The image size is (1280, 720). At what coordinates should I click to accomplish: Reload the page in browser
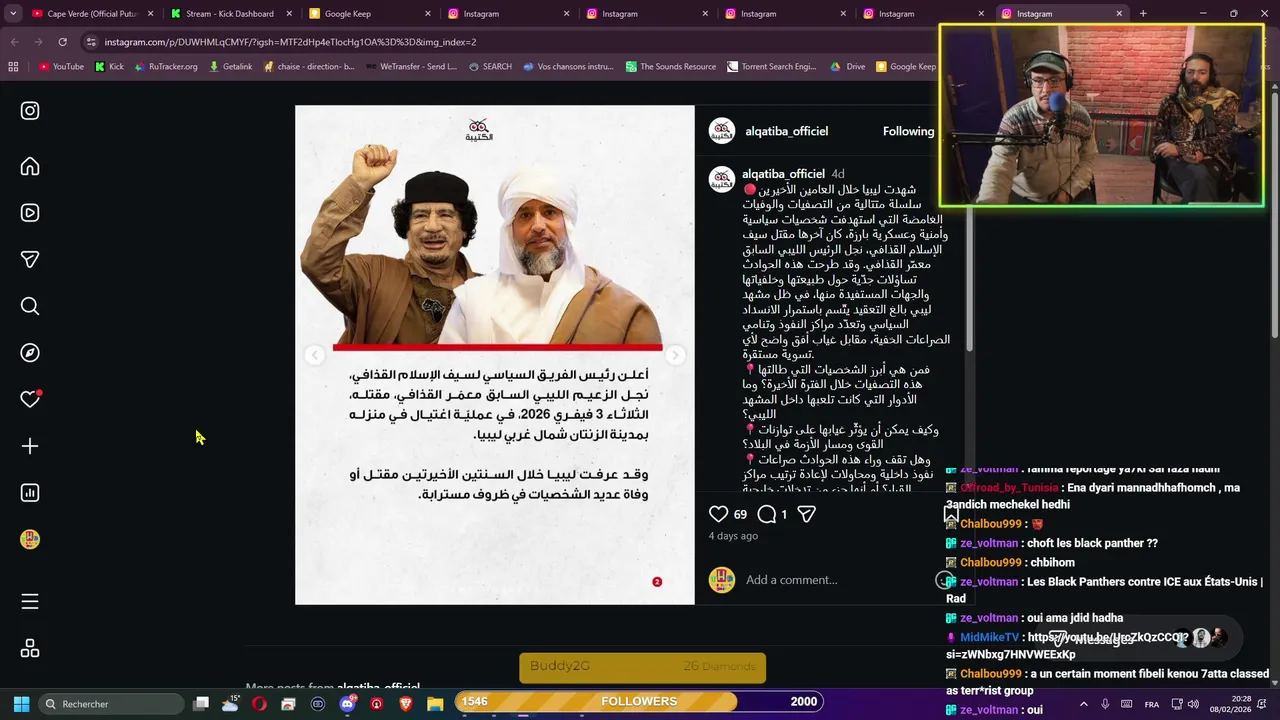point(62,42)
